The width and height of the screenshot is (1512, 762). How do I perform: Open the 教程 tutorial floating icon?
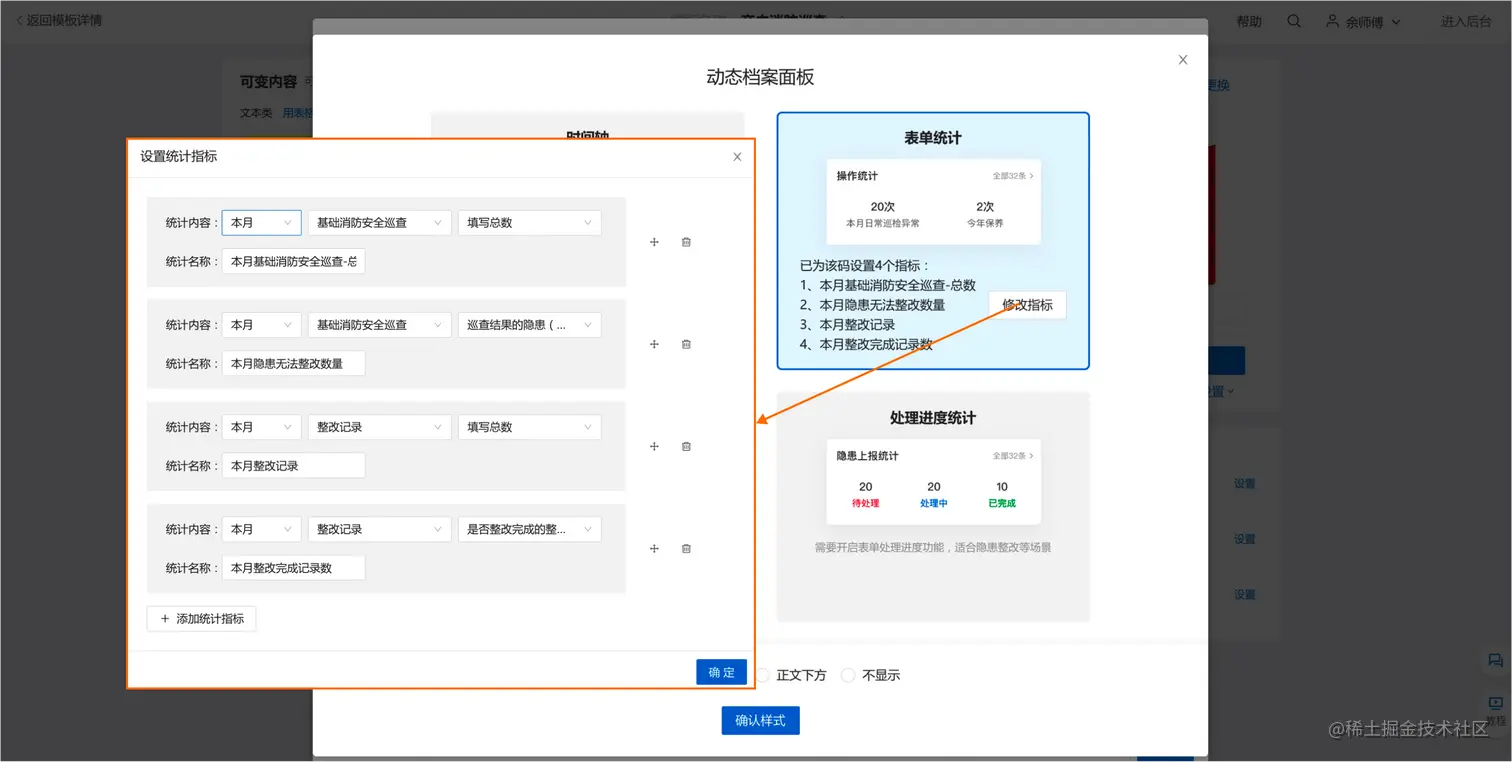tap(1495, 710)
